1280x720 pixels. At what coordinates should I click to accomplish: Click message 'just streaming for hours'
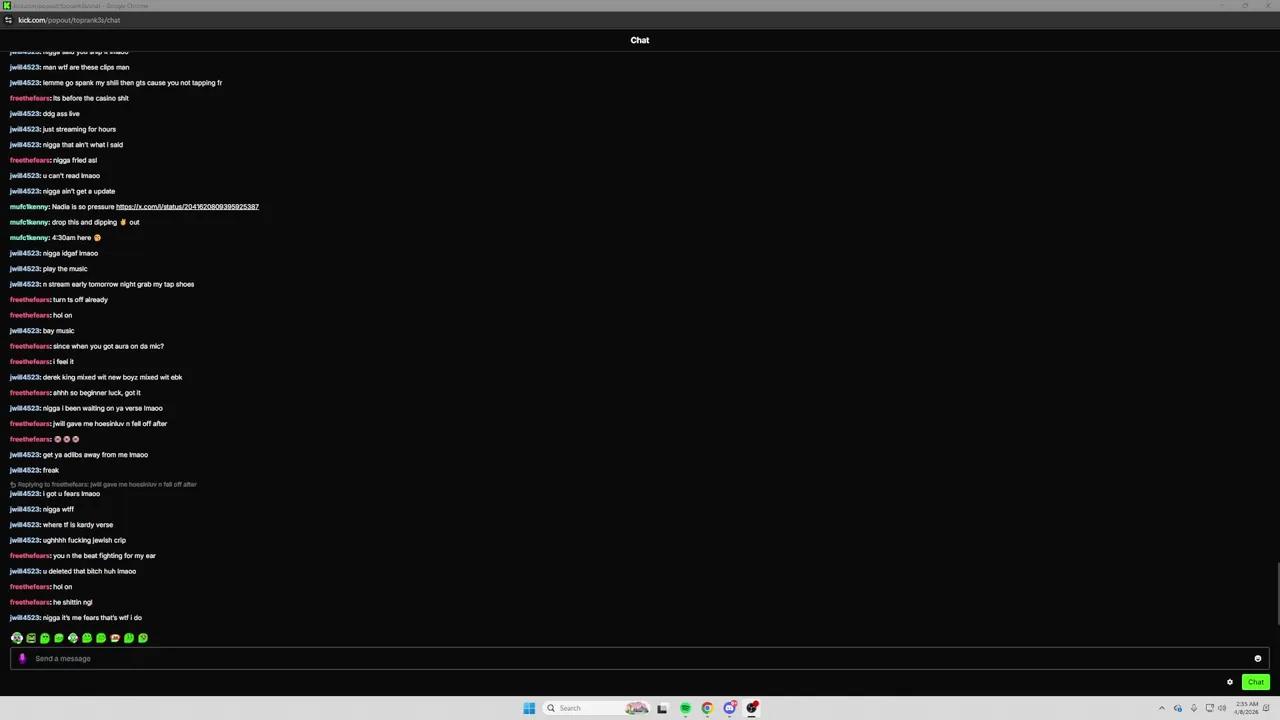[79, 129]
